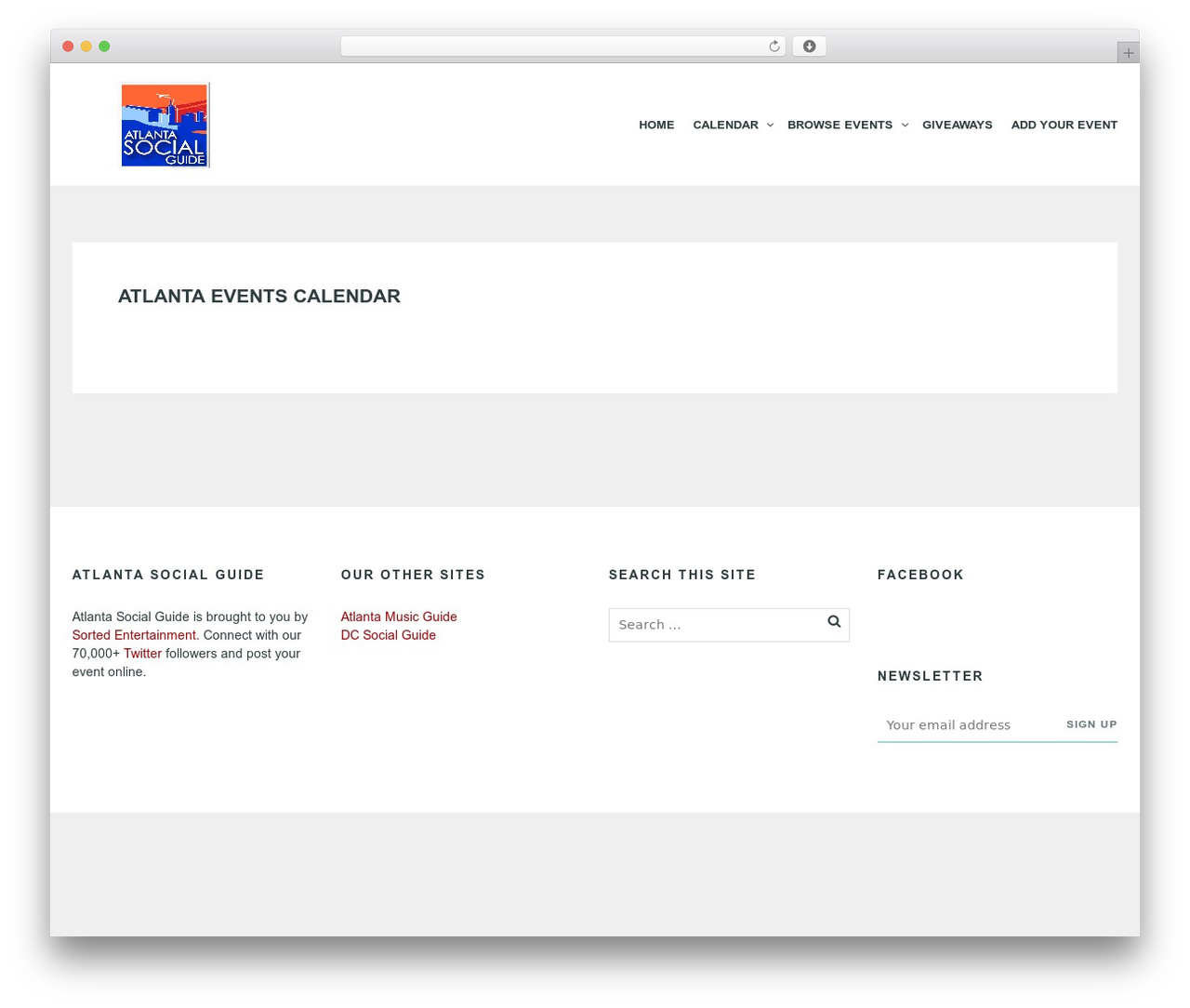The image size is (1190, 1008).
Task: Open the Twitter link
Action: coord(142,654)
